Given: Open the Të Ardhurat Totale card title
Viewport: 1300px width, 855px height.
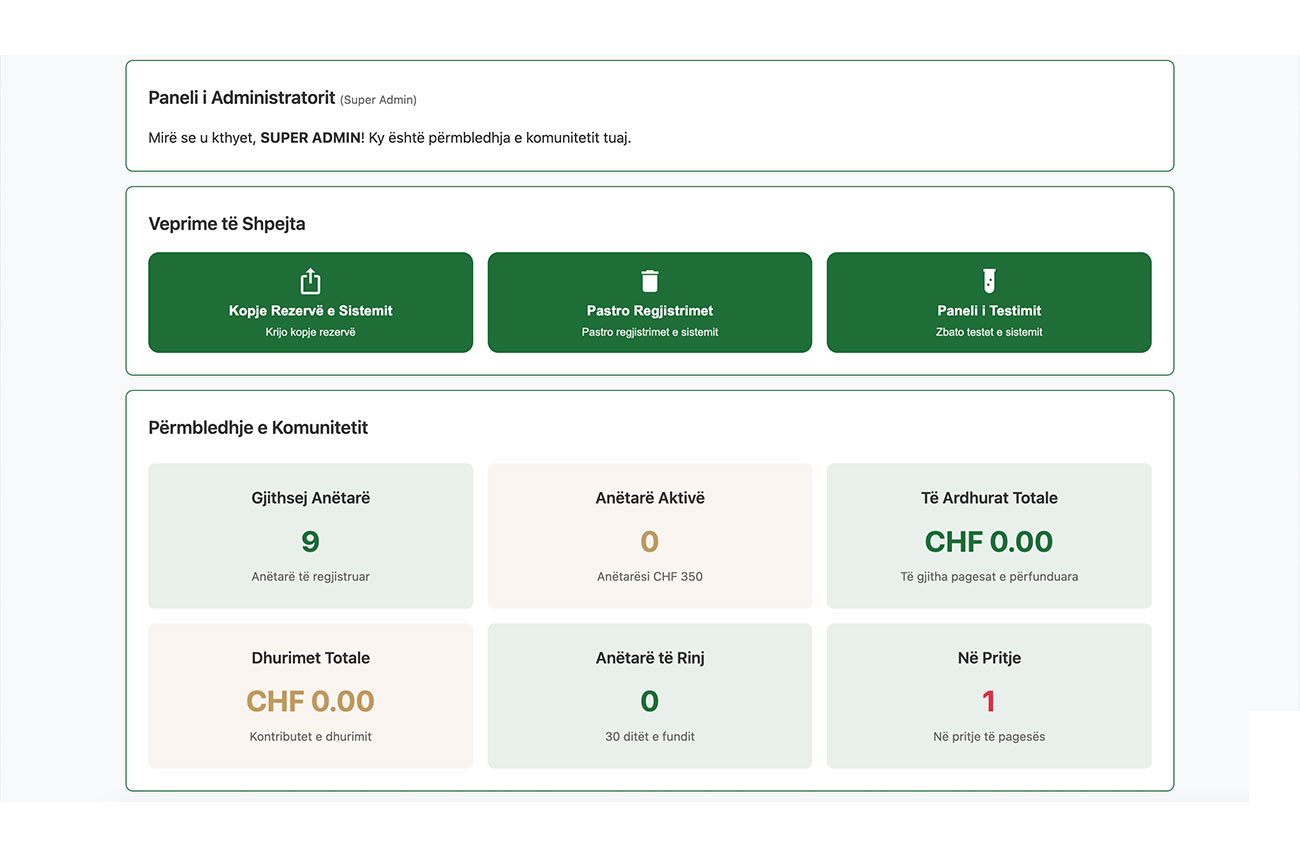Looking at the screenshot, I should click(x=988, y=498).
